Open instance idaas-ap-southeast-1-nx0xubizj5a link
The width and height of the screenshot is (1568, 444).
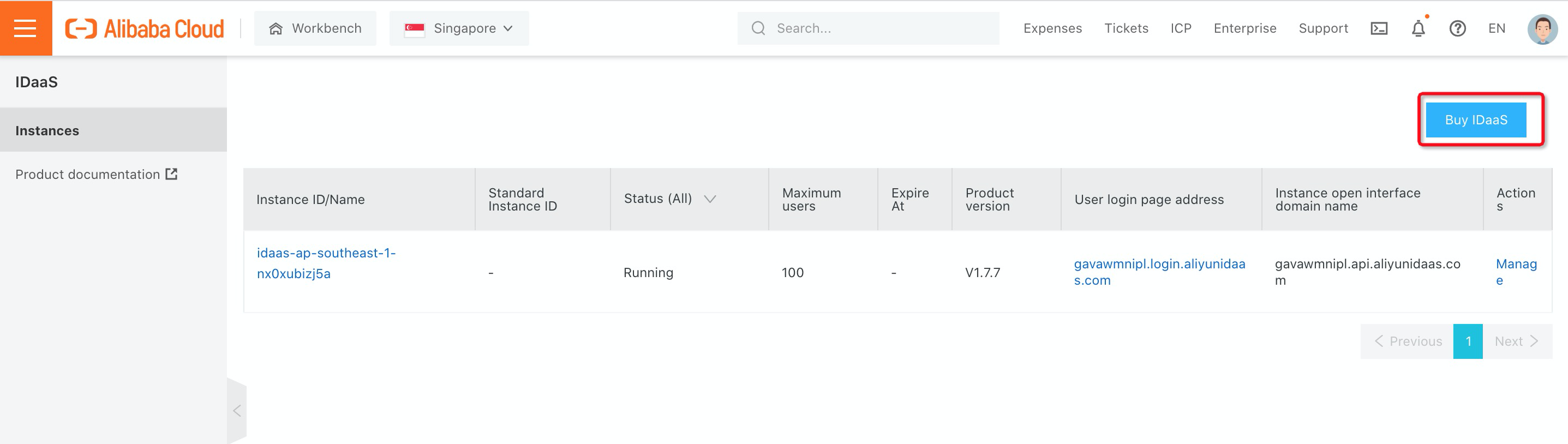pos(326,263)
